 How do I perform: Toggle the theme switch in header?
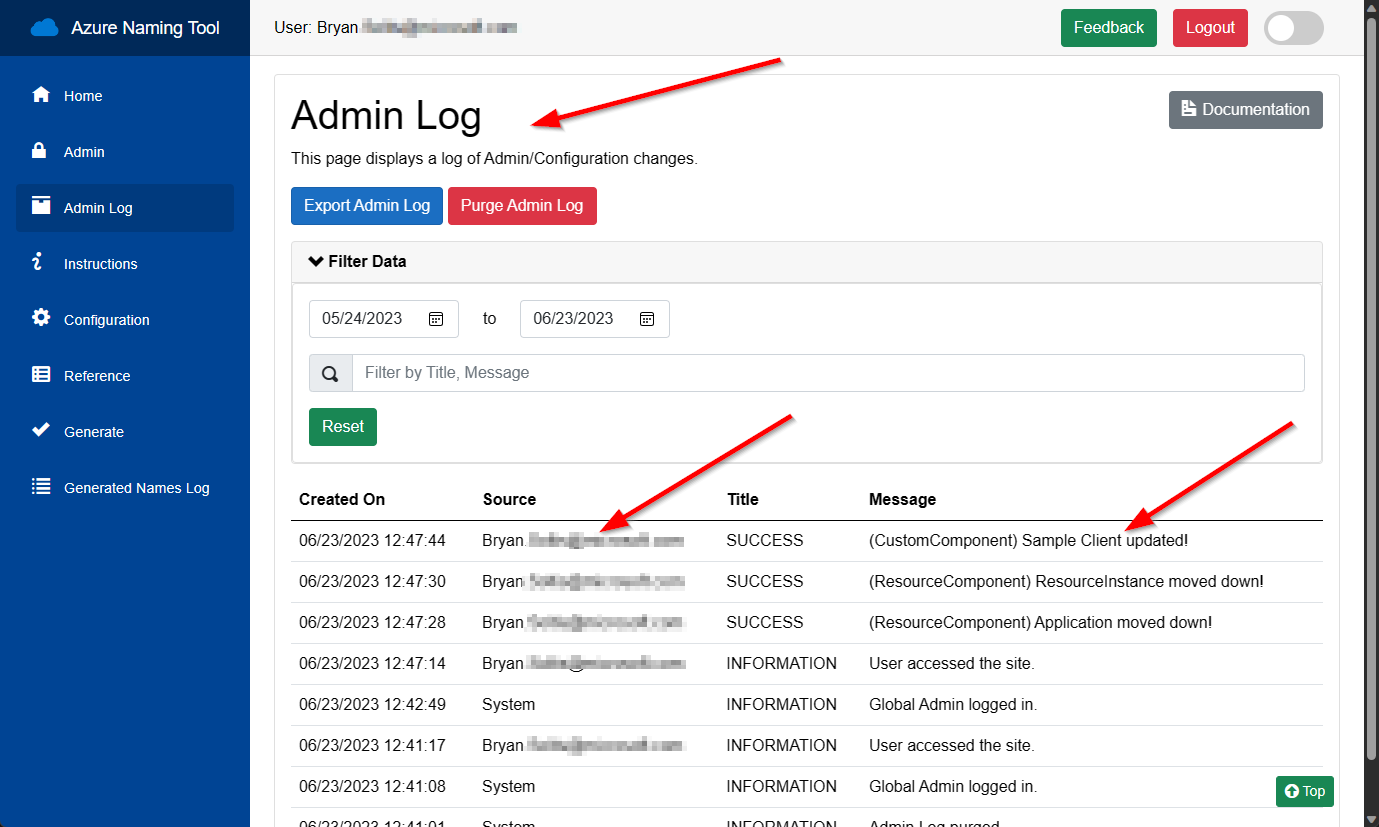click(1293, 28)
